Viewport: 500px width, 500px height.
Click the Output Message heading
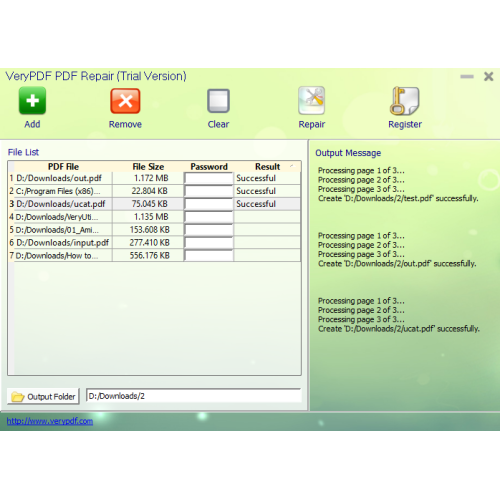(348, 153)
